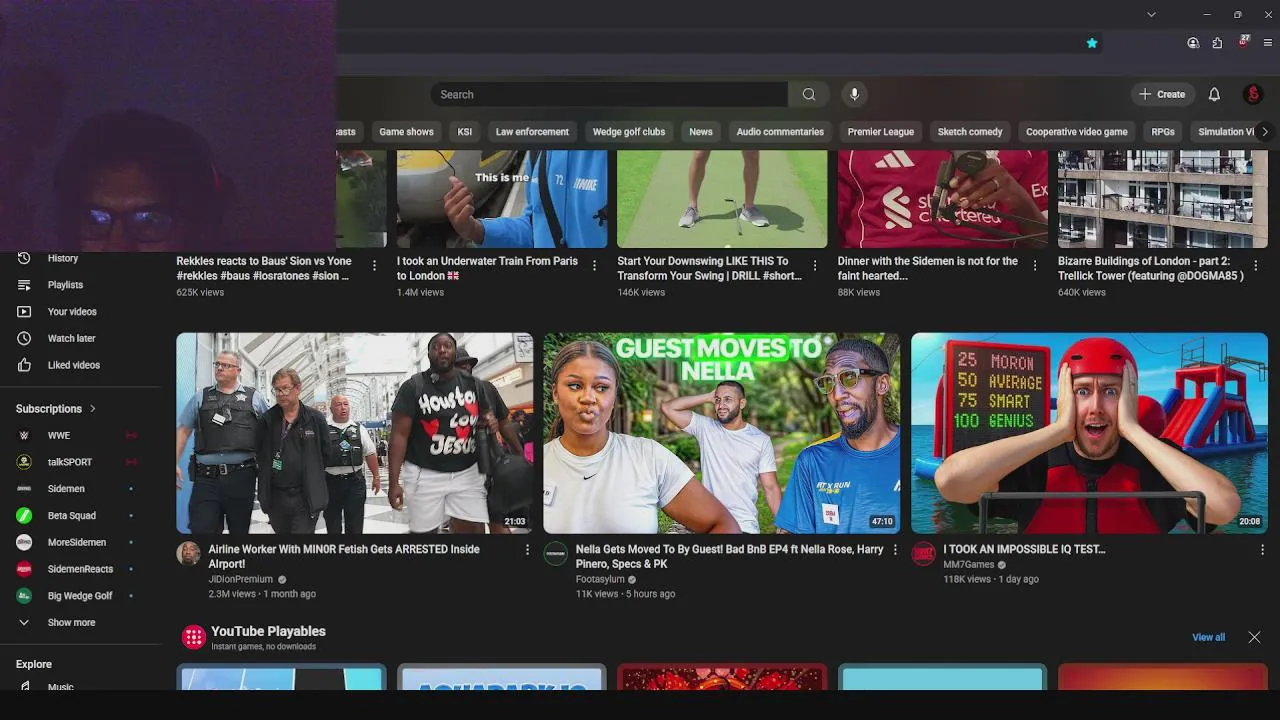The height and width of the screenshot is (720, 1280).
Task: Open options for Nella Gets Moved video
Action: [895, 550]
